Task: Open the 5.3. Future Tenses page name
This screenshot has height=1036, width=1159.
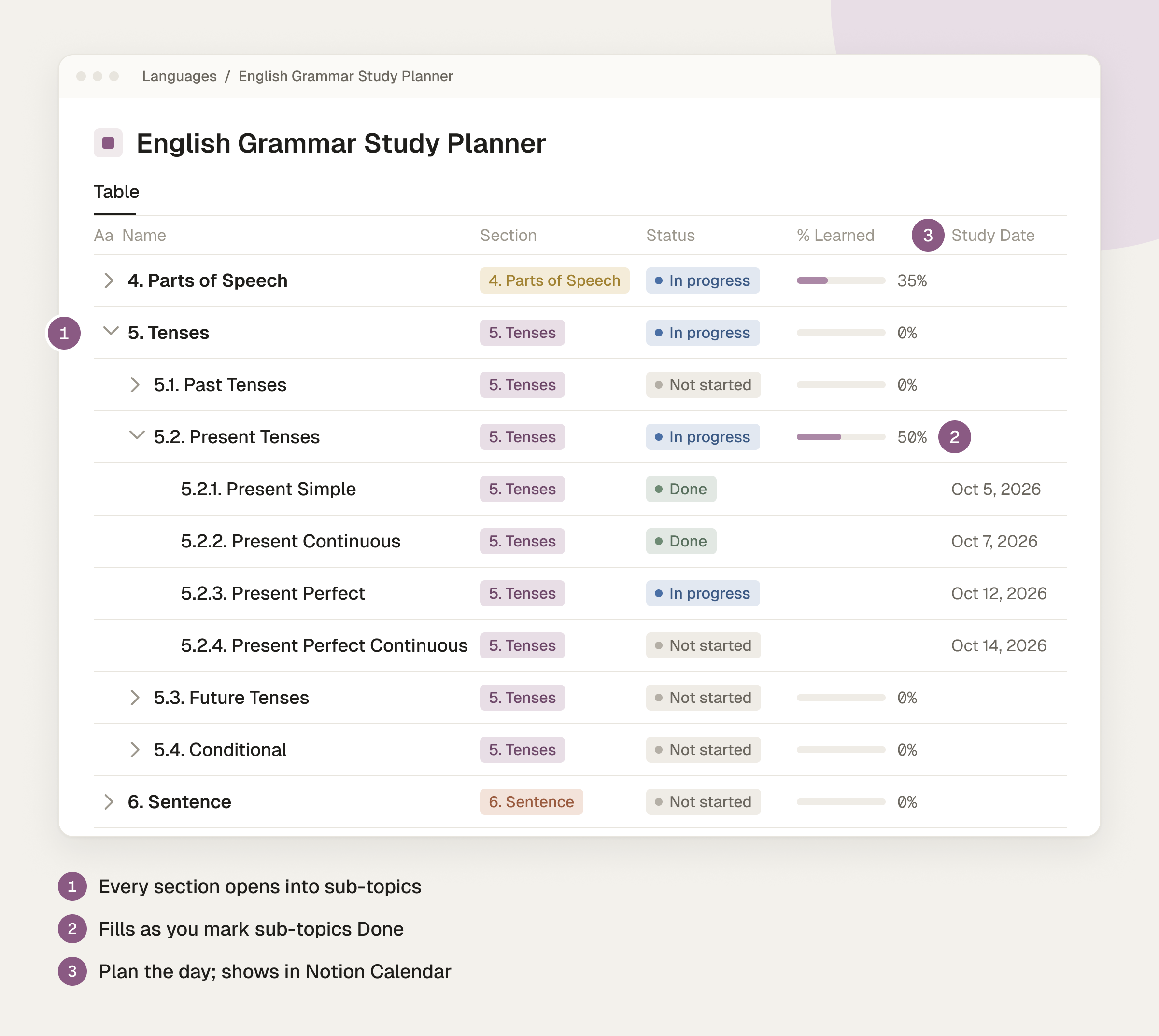Action: click(231, 698)
